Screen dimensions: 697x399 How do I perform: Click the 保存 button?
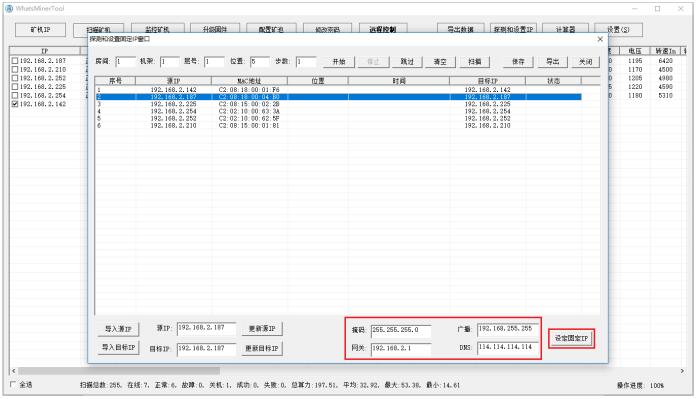point(518,62)
